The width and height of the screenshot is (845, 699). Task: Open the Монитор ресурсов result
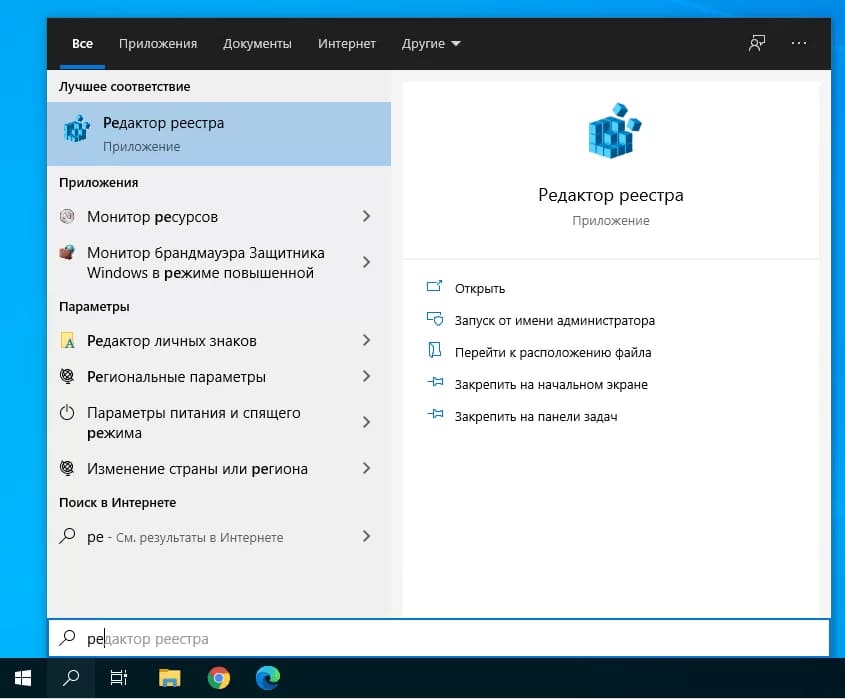click(219, 217)
